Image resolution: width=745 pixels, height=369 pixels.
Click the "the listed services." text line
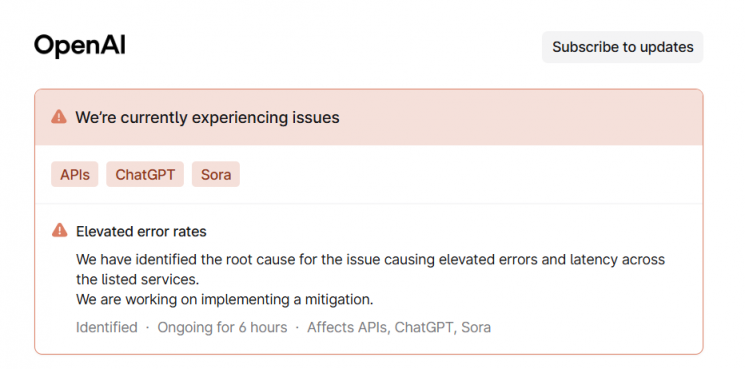pyautogui.click(x=137, y=280)
